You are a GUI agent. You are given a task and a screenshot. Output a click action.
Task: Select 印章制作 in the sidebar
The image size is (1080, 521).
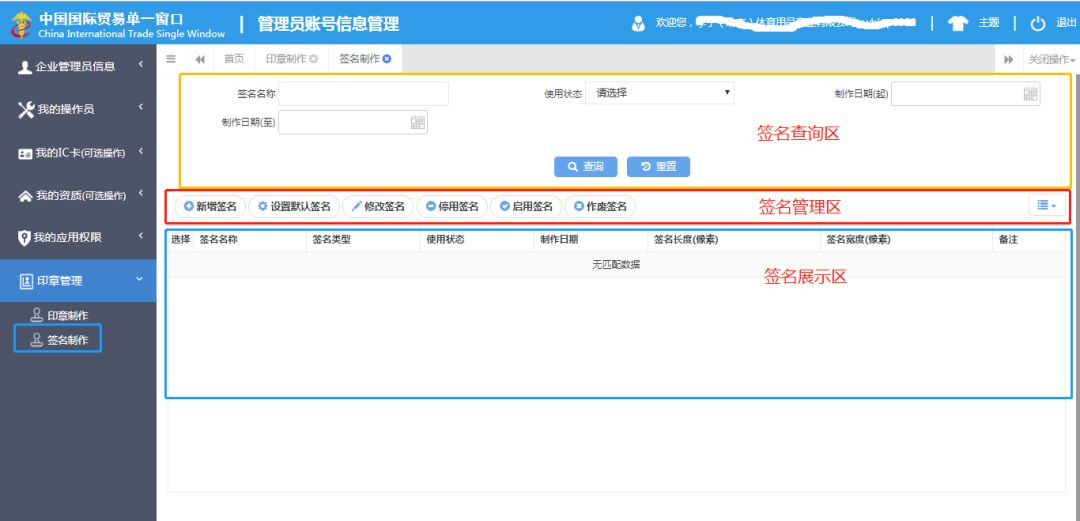point(67,316)
